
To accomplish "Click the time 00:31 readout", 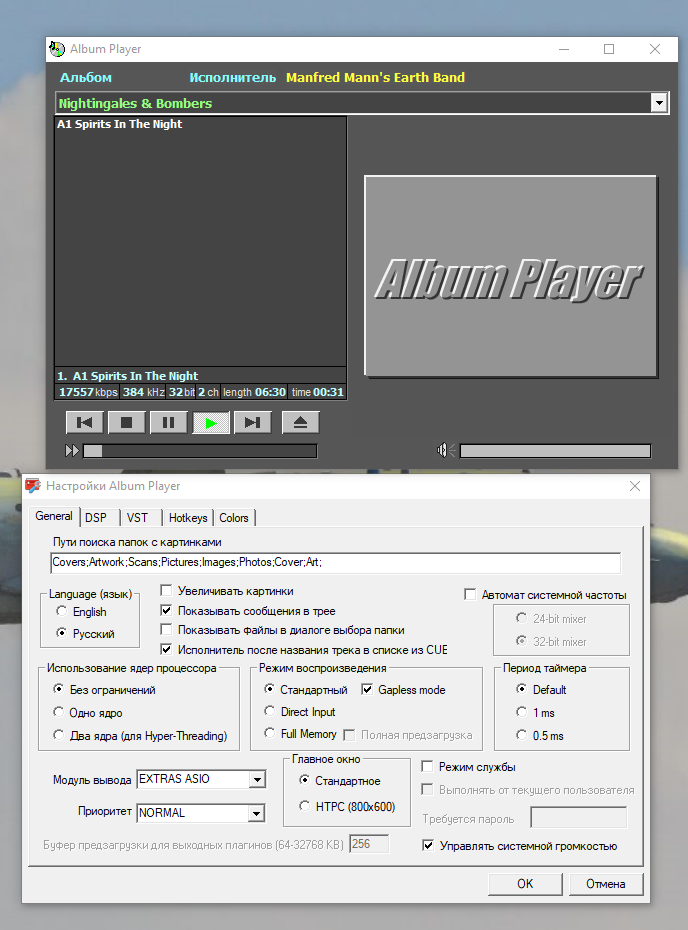I will click(317, 392).
